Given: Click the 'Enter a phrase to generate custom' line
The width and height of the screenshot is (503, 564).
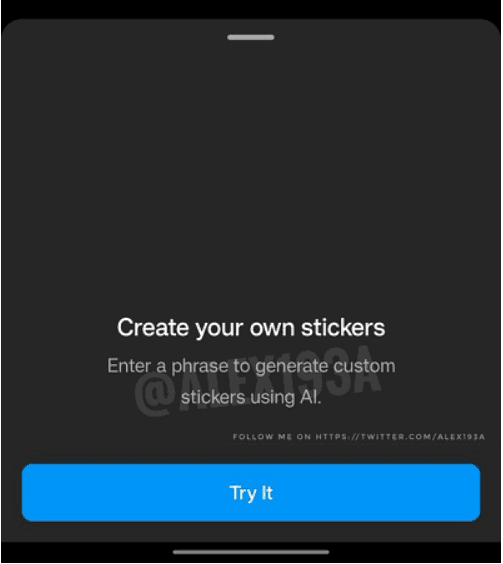Looking at the screenshot, I should click(251, 367).
